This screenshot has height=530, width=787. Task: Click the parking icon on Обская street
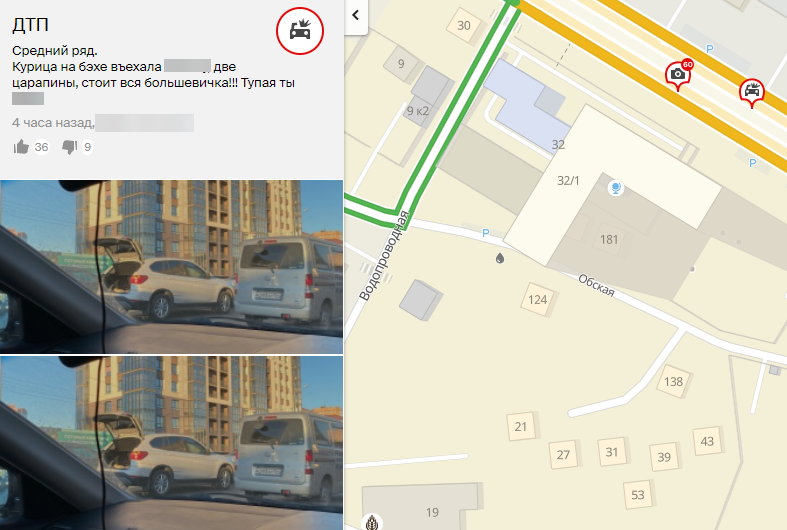pyautogui.click(x=485, y=233)
